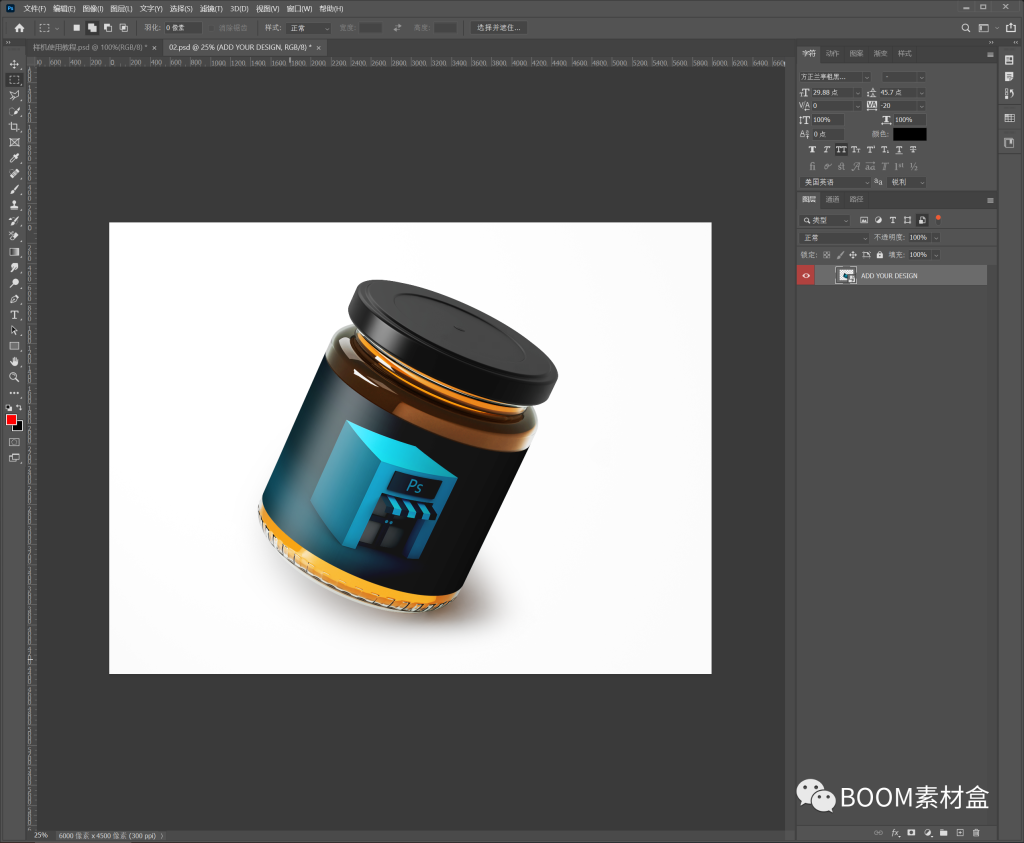Select the Brush tool

pos(14,189)
